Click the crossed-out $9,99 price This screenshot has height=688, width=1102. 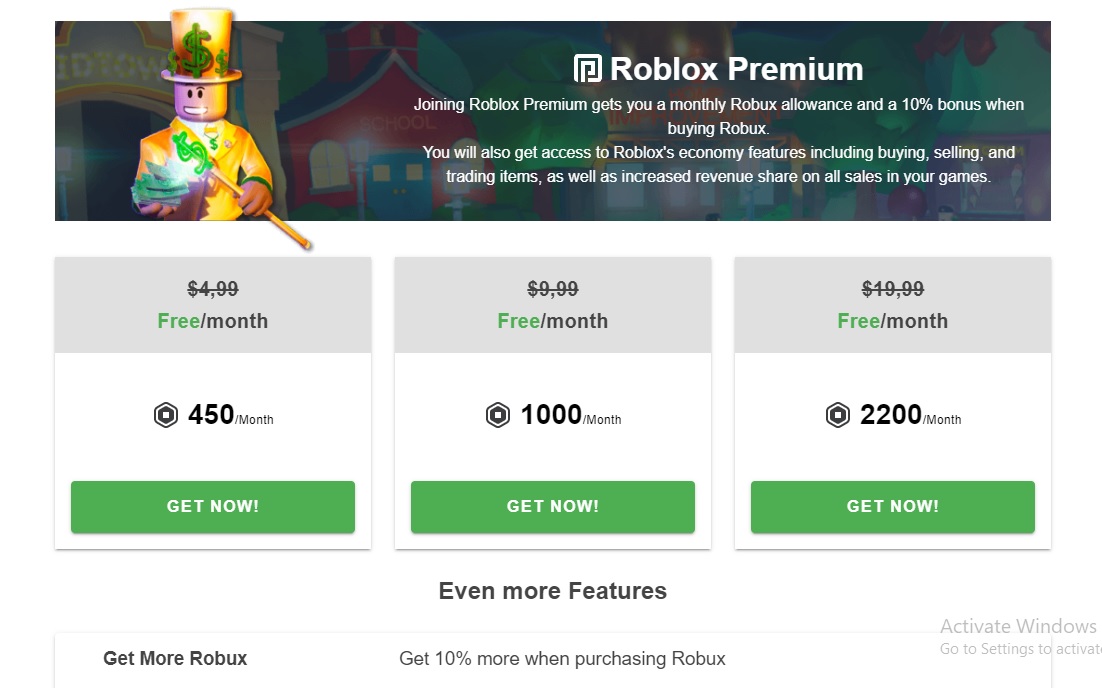click(x=553, y=289)
